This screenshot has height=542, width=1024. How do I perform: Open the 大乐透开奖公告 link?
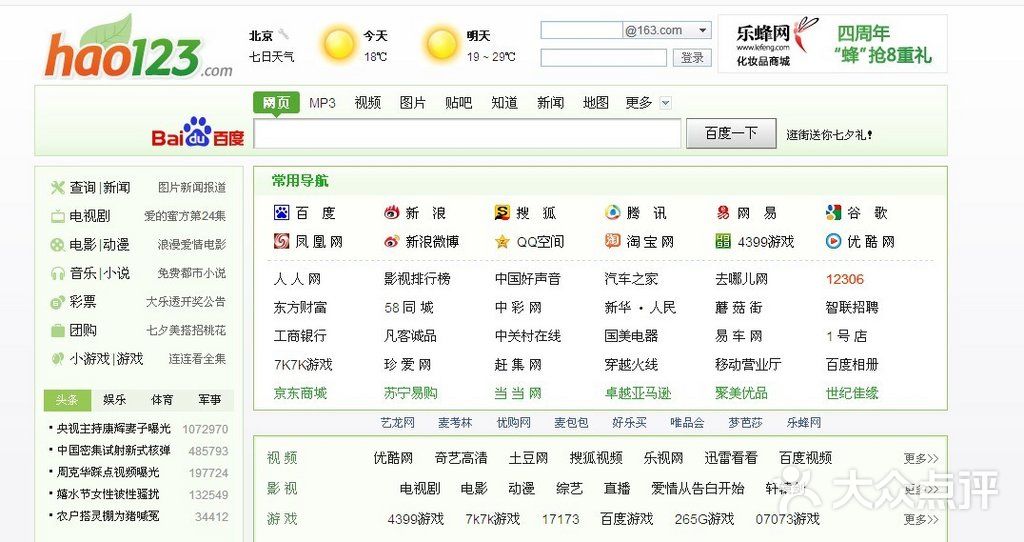(x=185, y=302)
